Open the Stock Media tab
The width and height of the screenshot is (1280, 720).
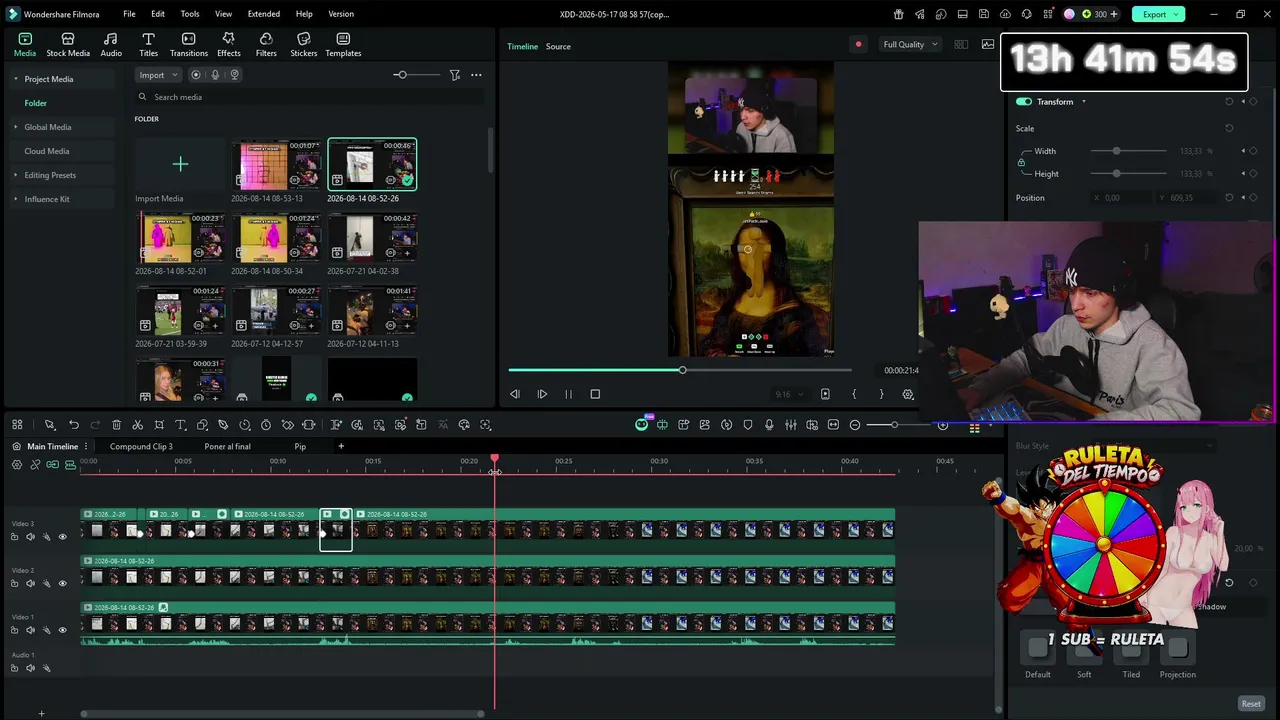tap(68, 45)
